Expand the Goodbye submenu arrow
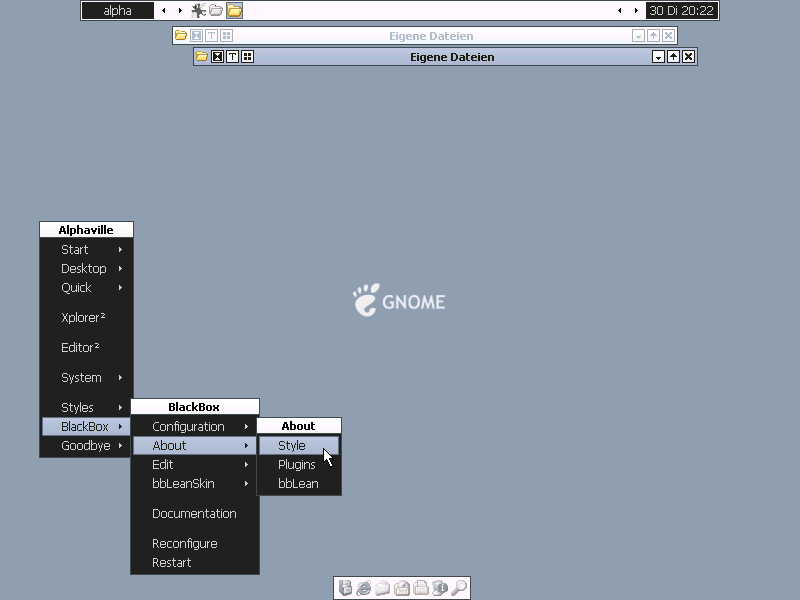Image resolution: width=800 pixels, height=600 pixels. [120, 445]
